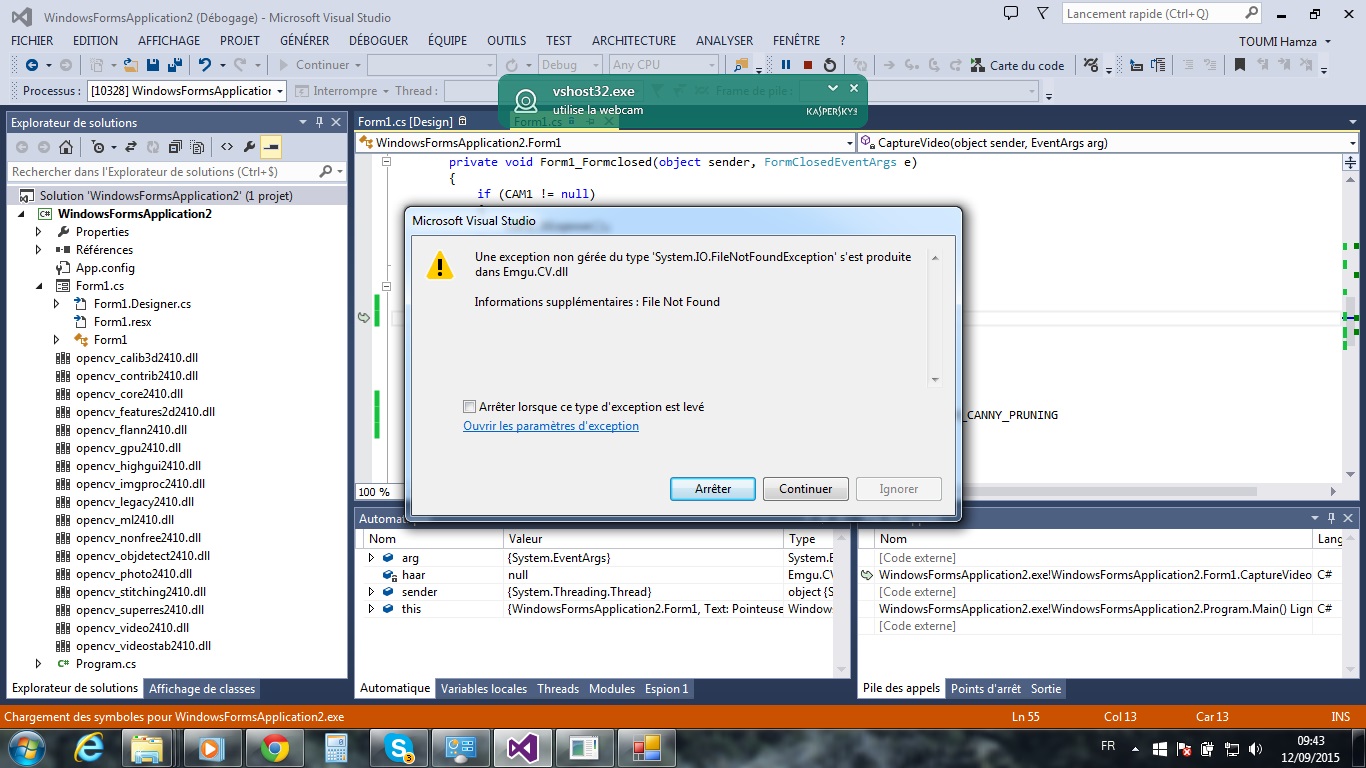Select App.config in Solution Explorer
This screenshot has width=1366, height=768.
point(105,268)
